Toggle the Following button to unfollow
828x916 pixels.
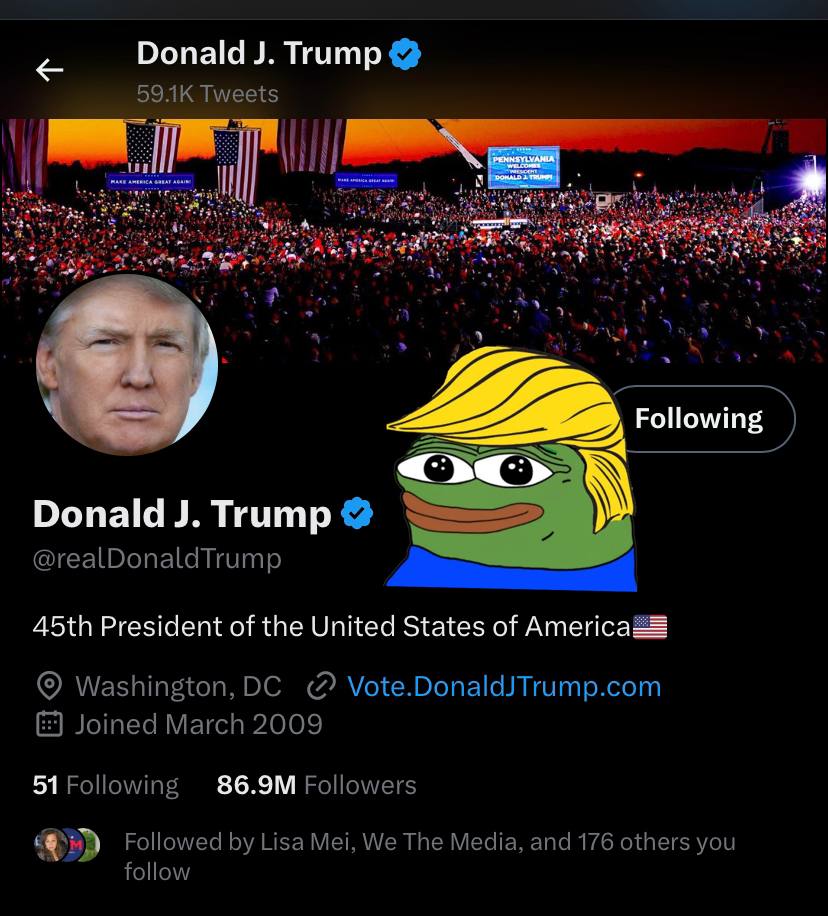[702, 419]
